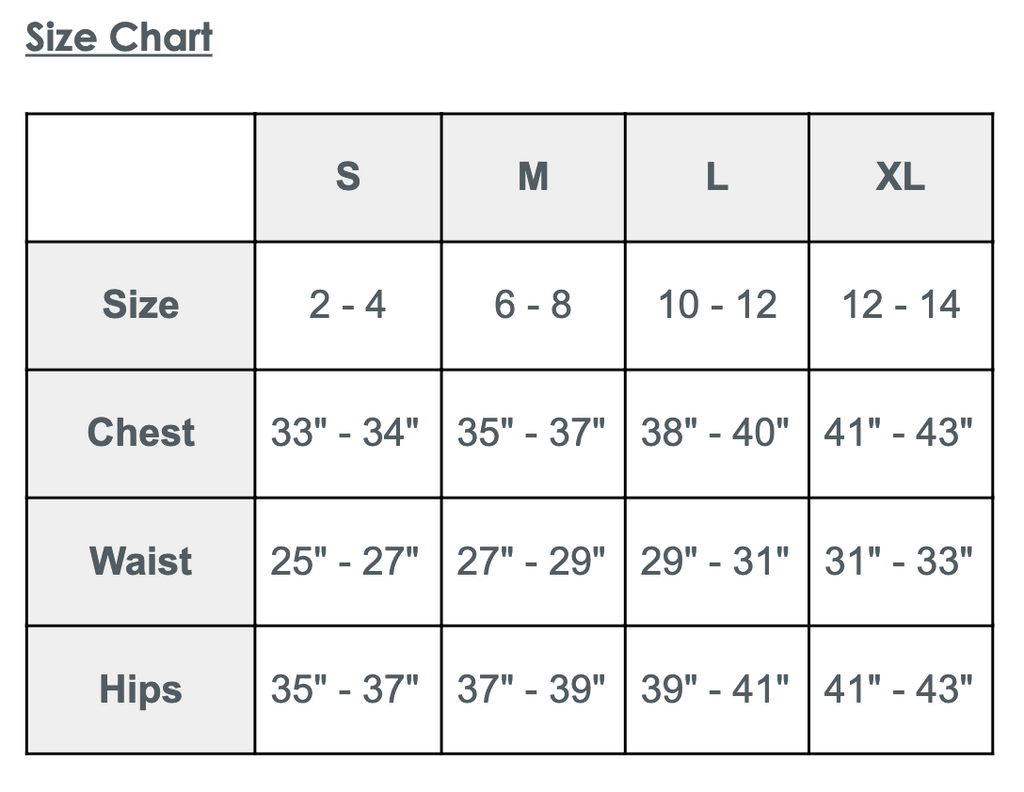The height and width of the screenshot is (792, 1024).
Task: Select the Size row label
Action: pos(141,305)
